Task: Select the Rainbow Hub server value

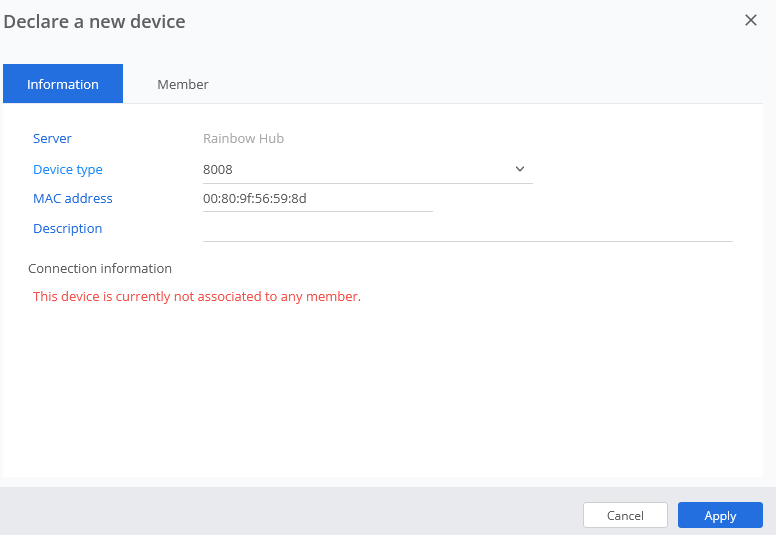Action: (243, 139)
